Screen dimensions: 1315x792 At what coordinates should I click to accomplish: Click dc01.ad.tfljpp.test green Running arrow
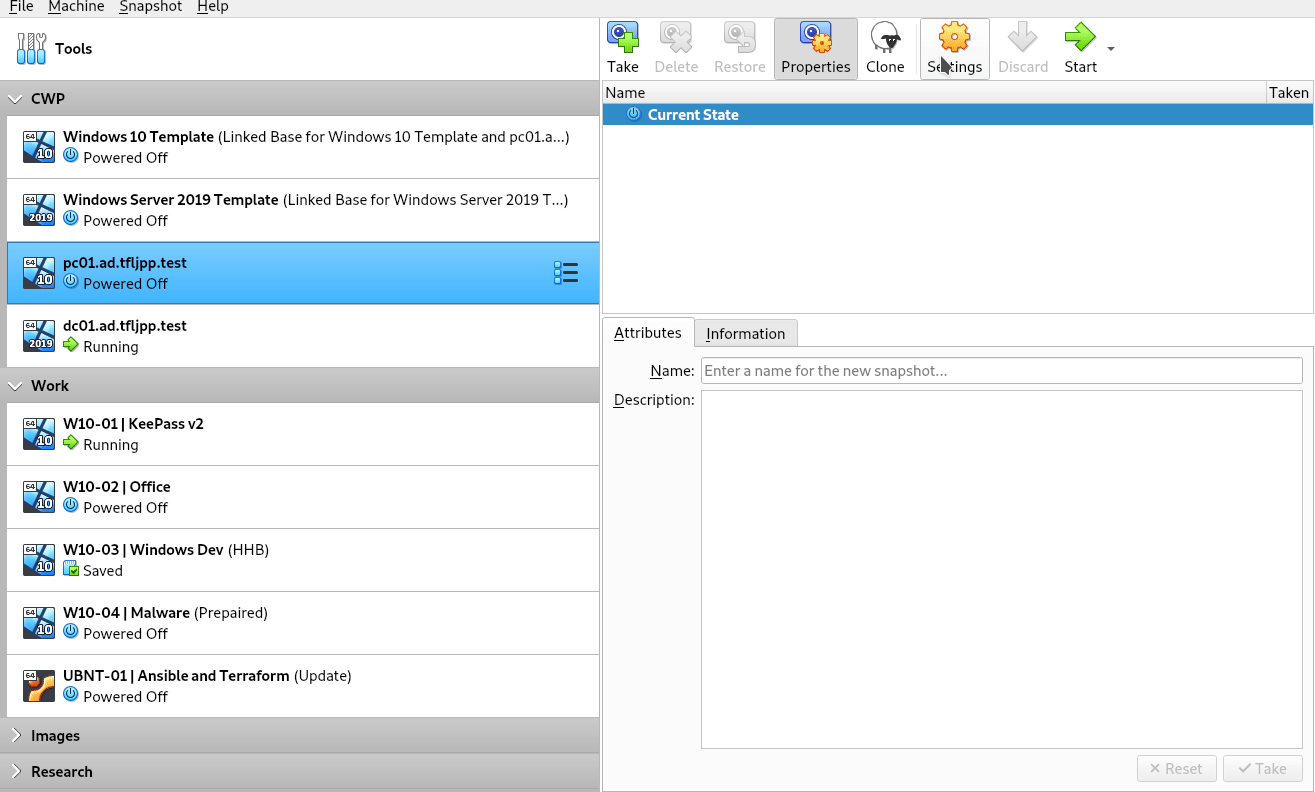71,346
